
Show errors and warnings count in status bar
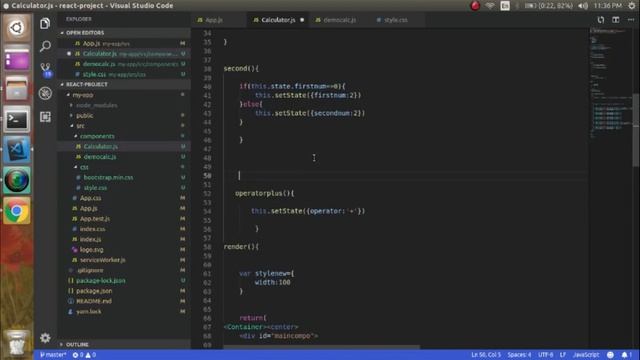pos(84,355)
